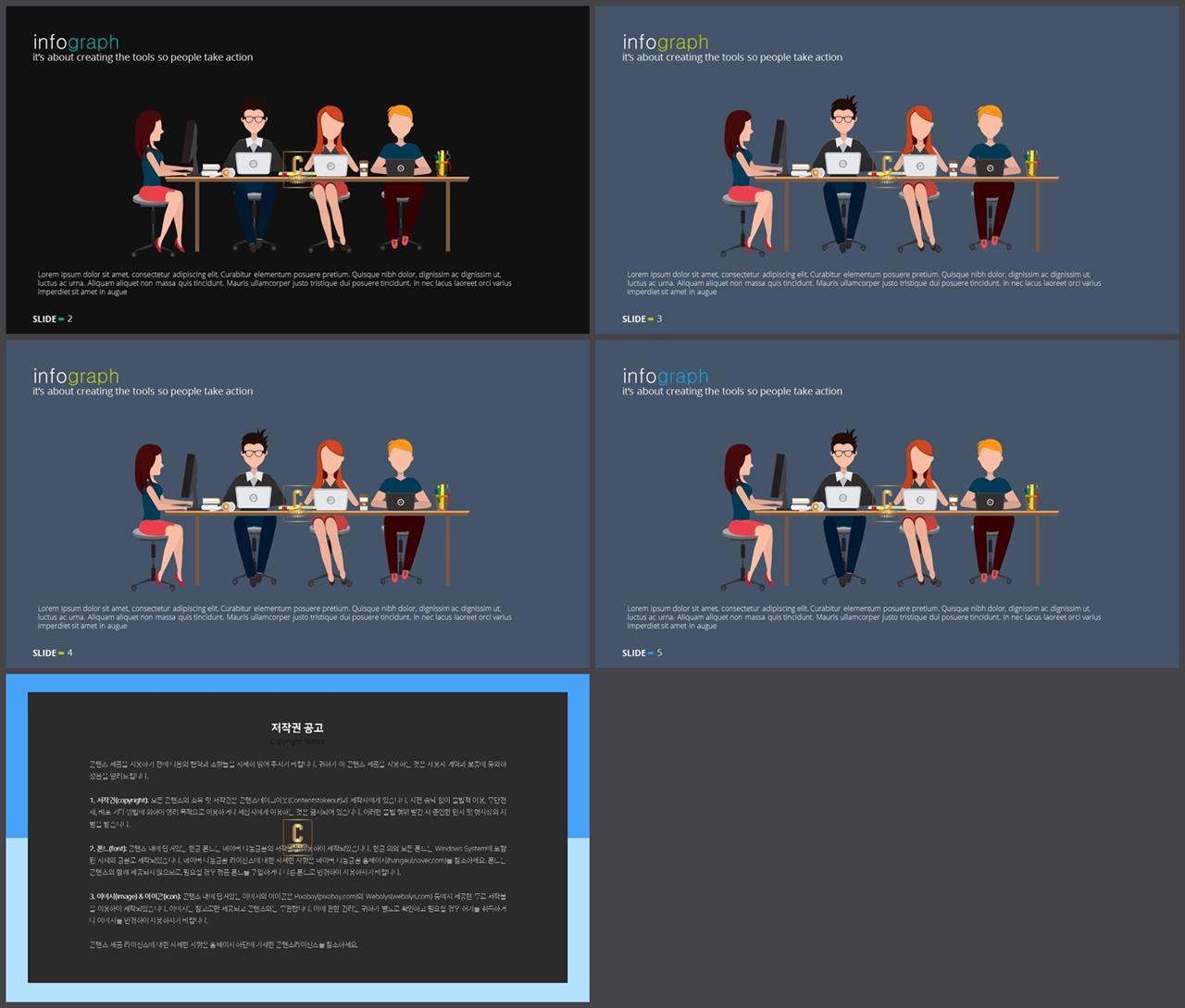Open the black slide 2 thumbnail

click(297, 170)
